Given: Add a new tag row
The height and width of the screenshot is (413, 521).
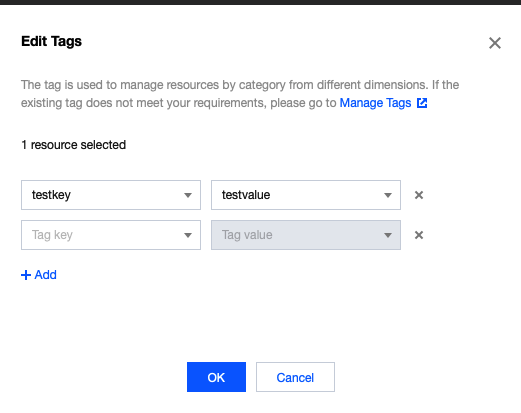Looking at the screenshot, I should point(39,275).
